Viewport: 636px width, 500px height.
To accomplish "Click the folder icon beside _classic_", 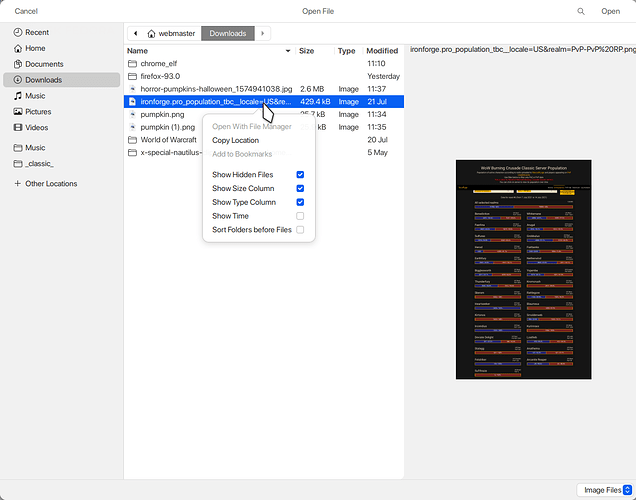I will [x=17, y=163].
